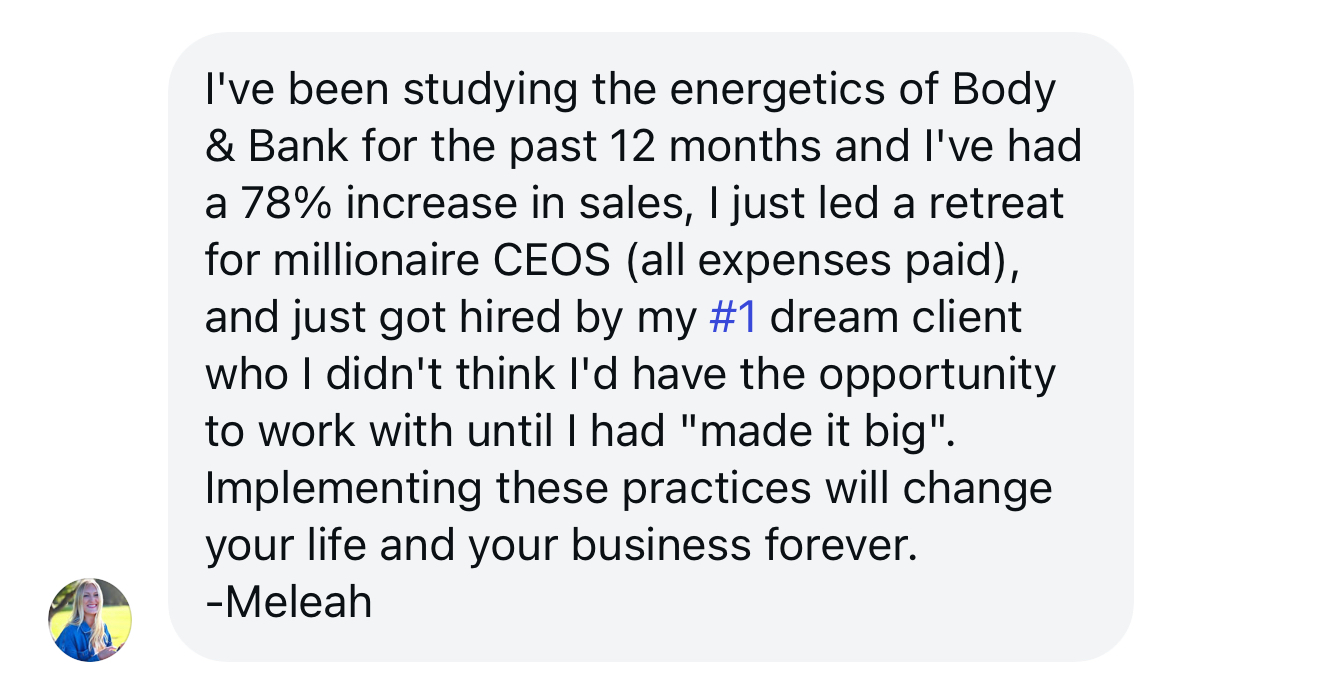The image size is (1320, 690).
Task: Click the "& Bank" text in the message
Action: [277, 147]
